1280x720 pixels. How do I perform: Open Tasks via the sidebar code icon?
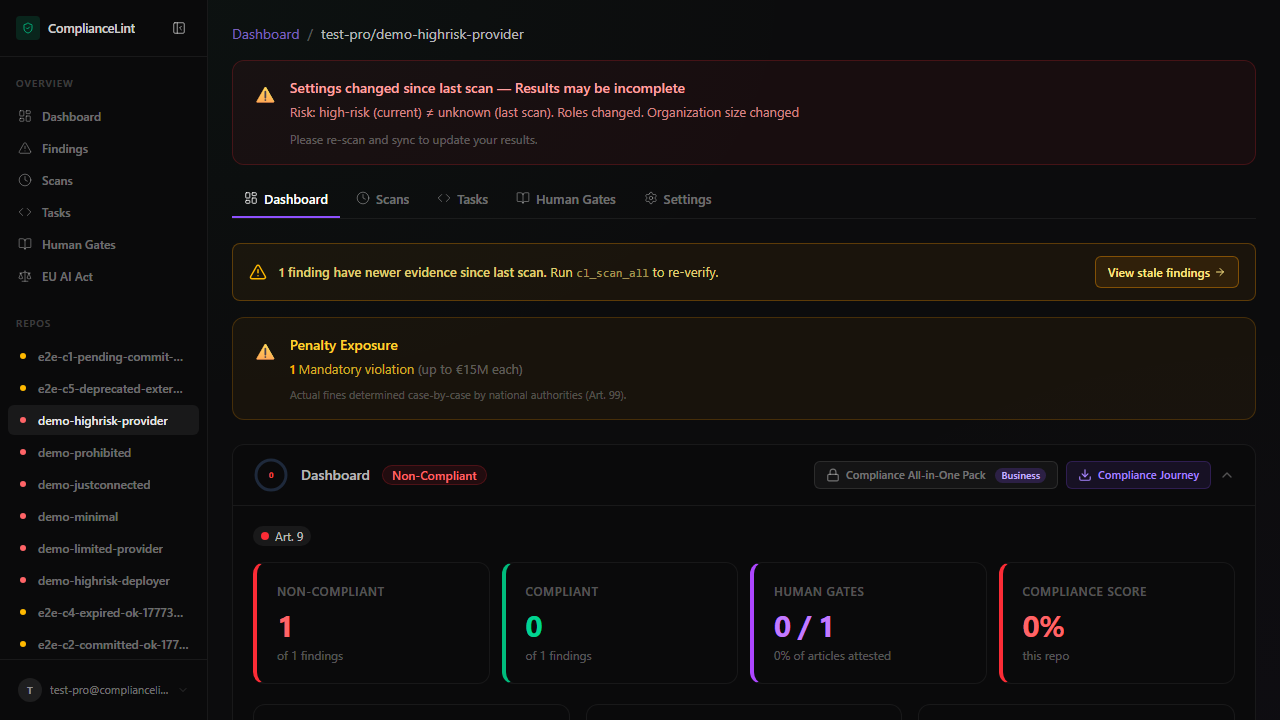coord(25,213)
